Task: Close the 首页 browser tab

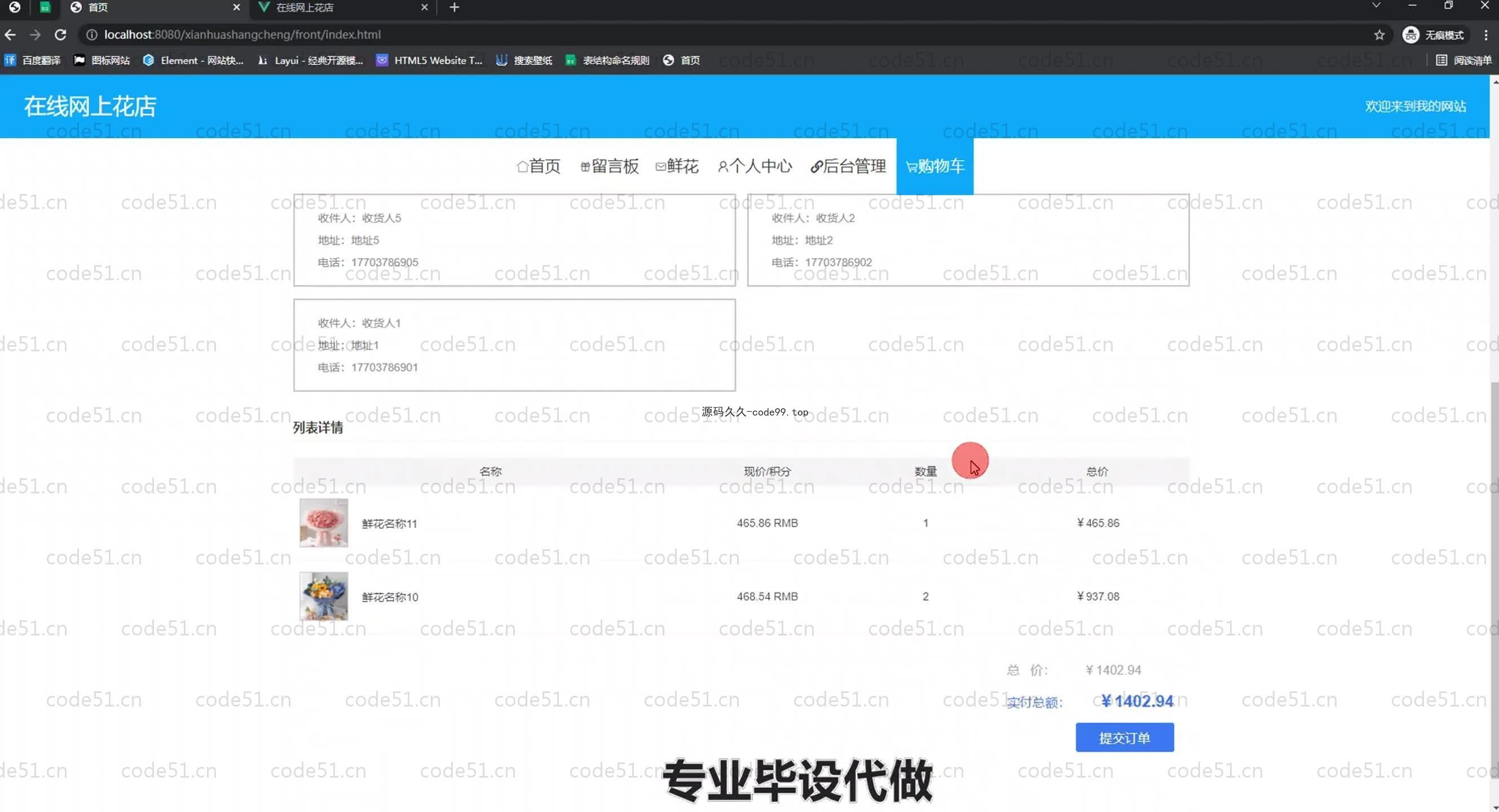Action: pyautogui.click(x=236, y=7)
